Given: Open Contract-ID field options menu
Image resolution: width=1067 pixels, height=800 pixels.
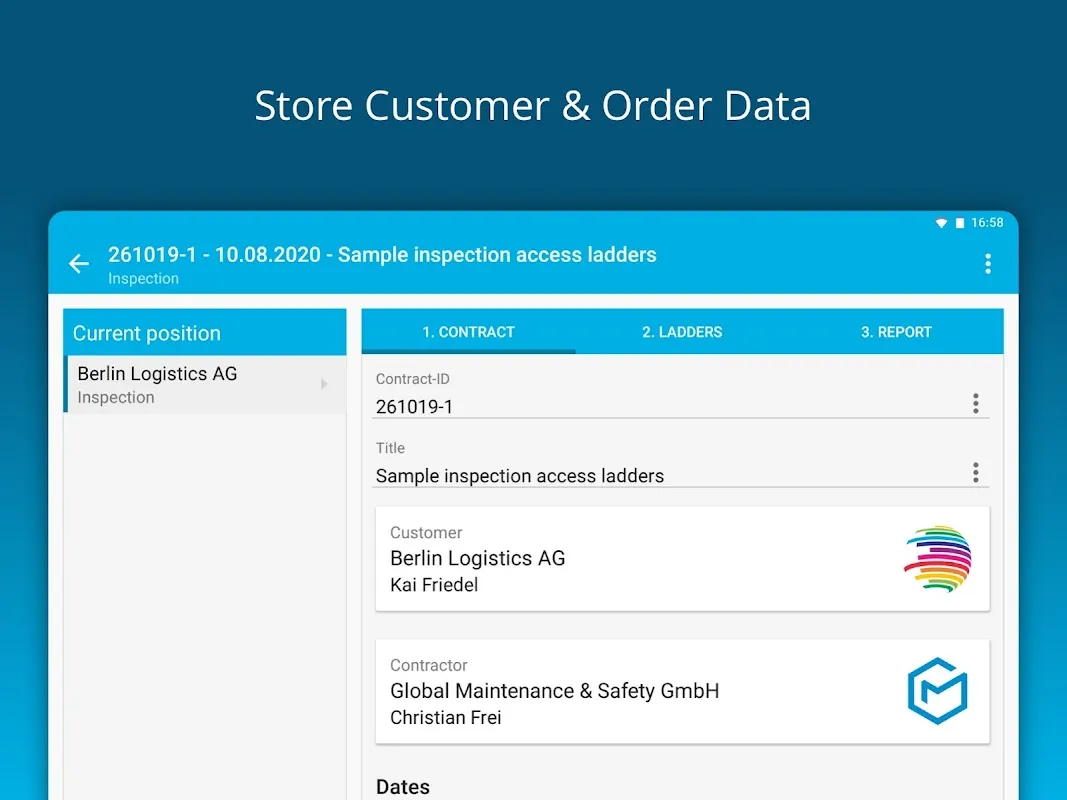Looking at the screenshot, I should point(975,403).
